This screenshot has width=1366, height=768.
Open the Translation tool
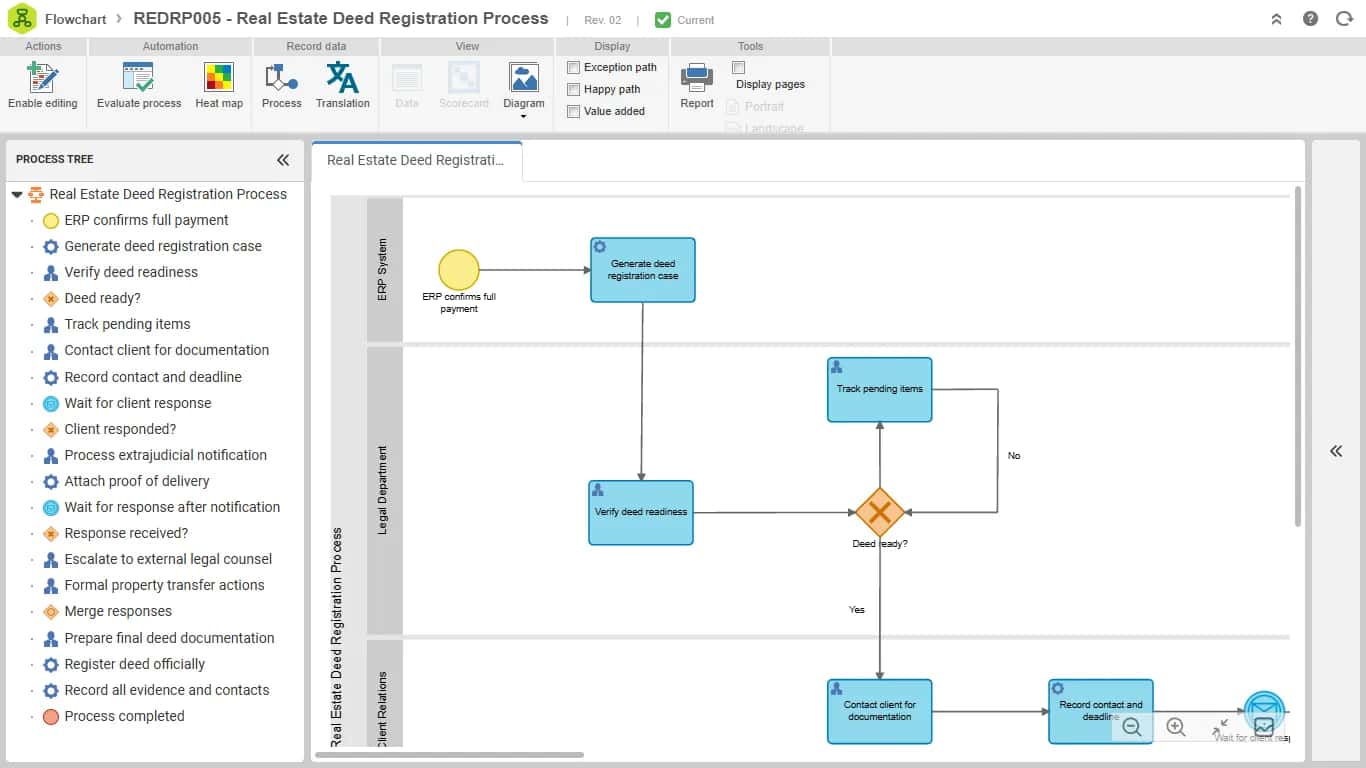(x=342, y=78)
